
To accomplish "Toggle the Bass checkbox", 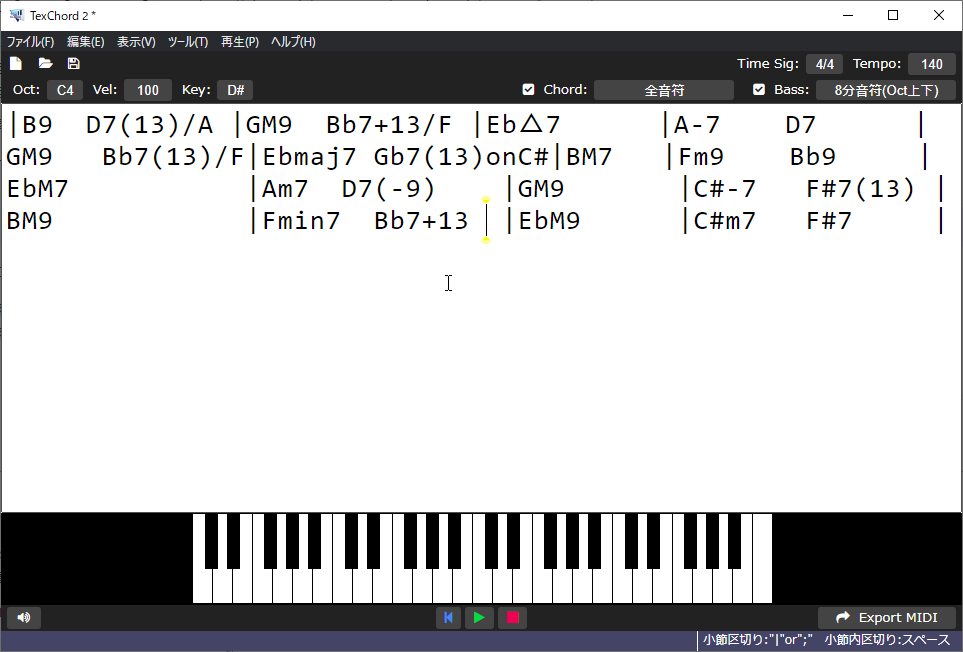I will (x=759, y=90).
